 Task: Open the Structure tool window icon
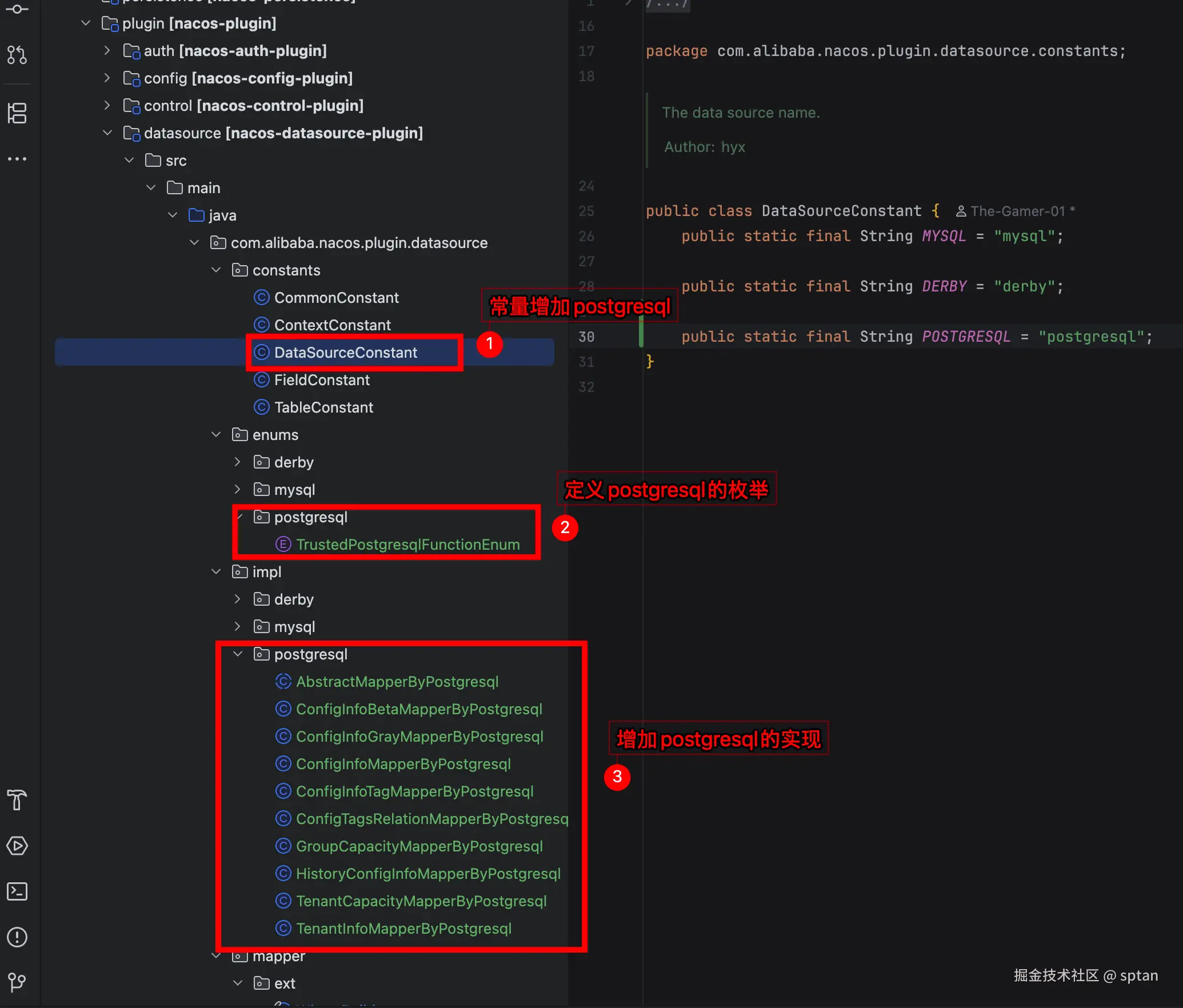[x=17, y=113]
